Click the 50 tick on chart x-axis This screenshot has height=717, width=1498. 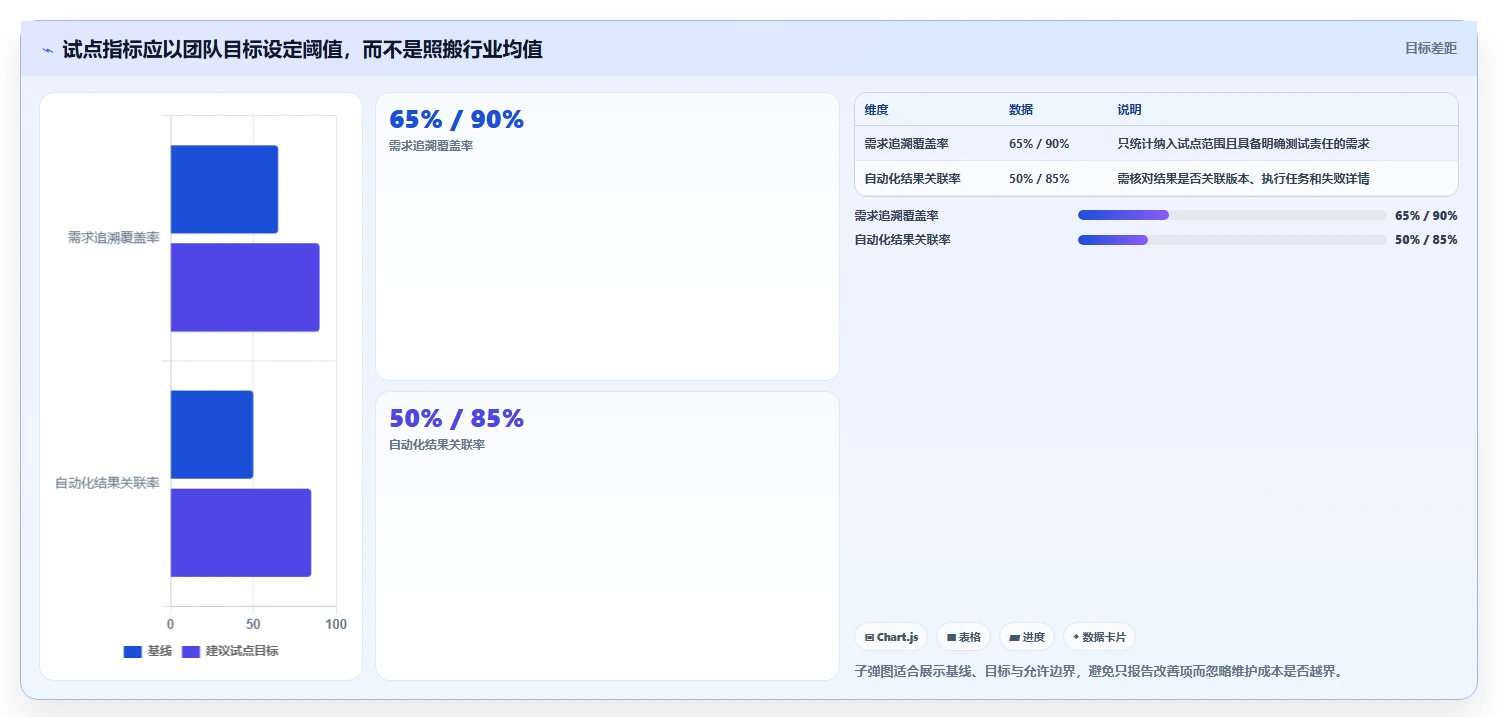tap(253, 624)
